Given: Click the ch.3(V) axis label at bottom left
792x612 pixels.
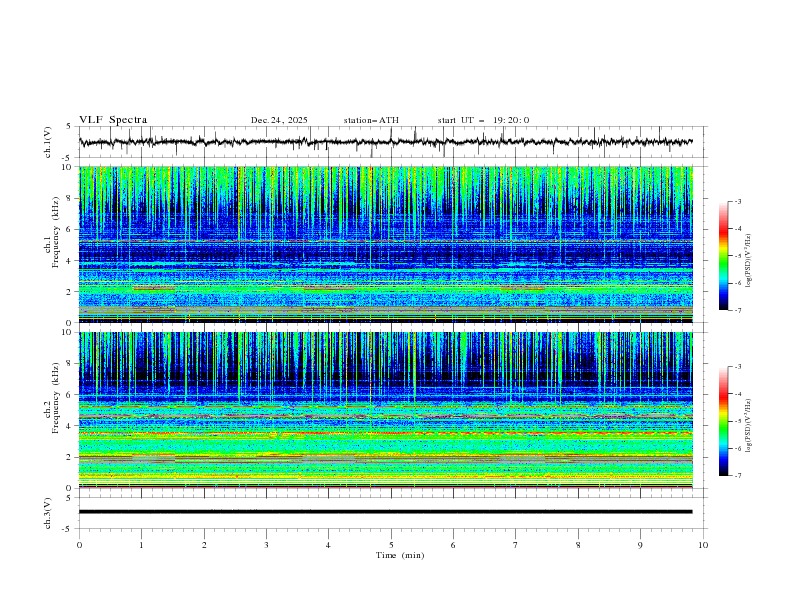Looking at the screenshot, I should tap(49, 512).
